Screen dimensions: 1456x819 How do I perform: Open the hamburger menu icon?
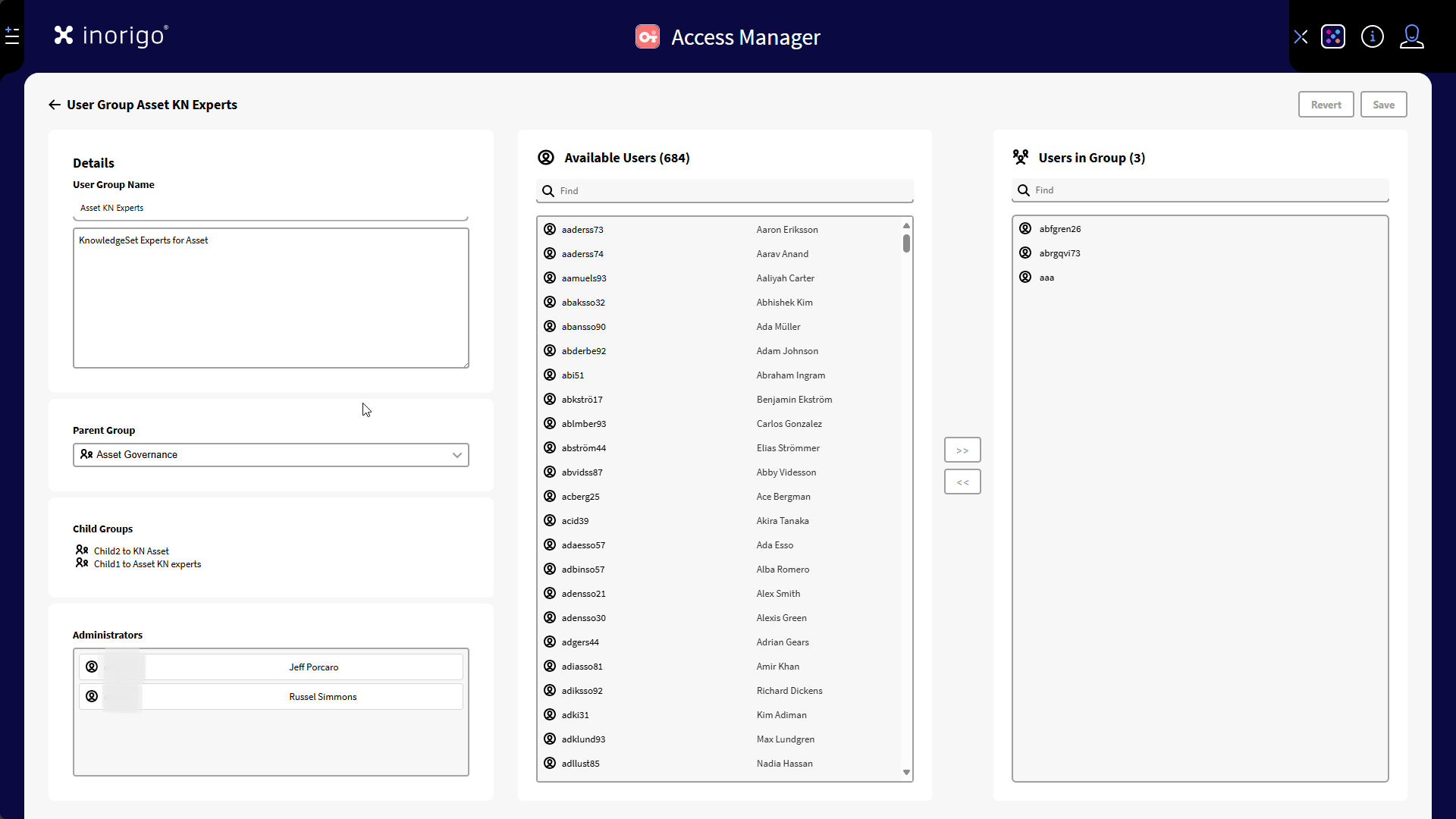(x=12, y=36)
